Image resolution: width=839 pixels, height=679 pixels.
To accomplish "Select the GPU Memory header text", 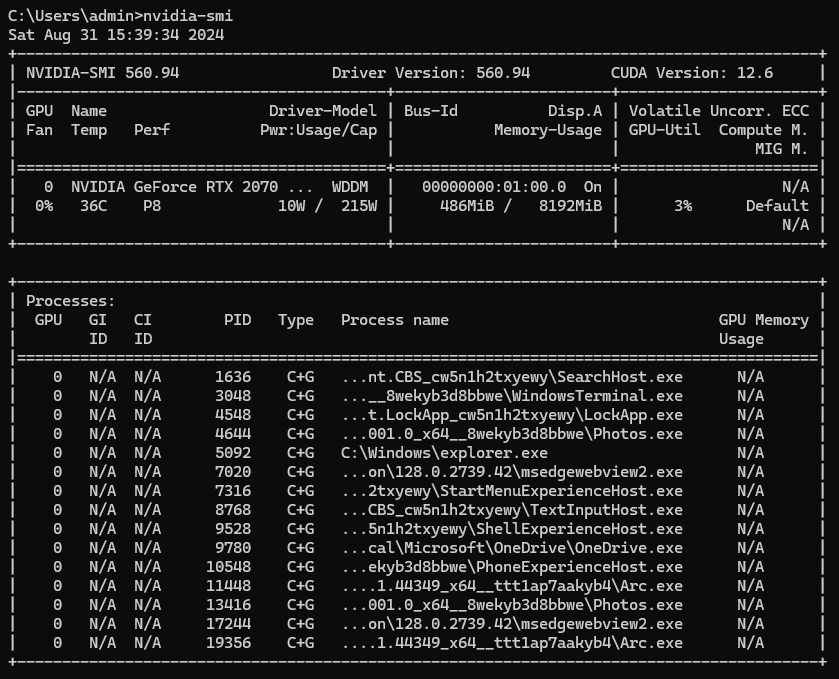I will [x=764, y=320].
